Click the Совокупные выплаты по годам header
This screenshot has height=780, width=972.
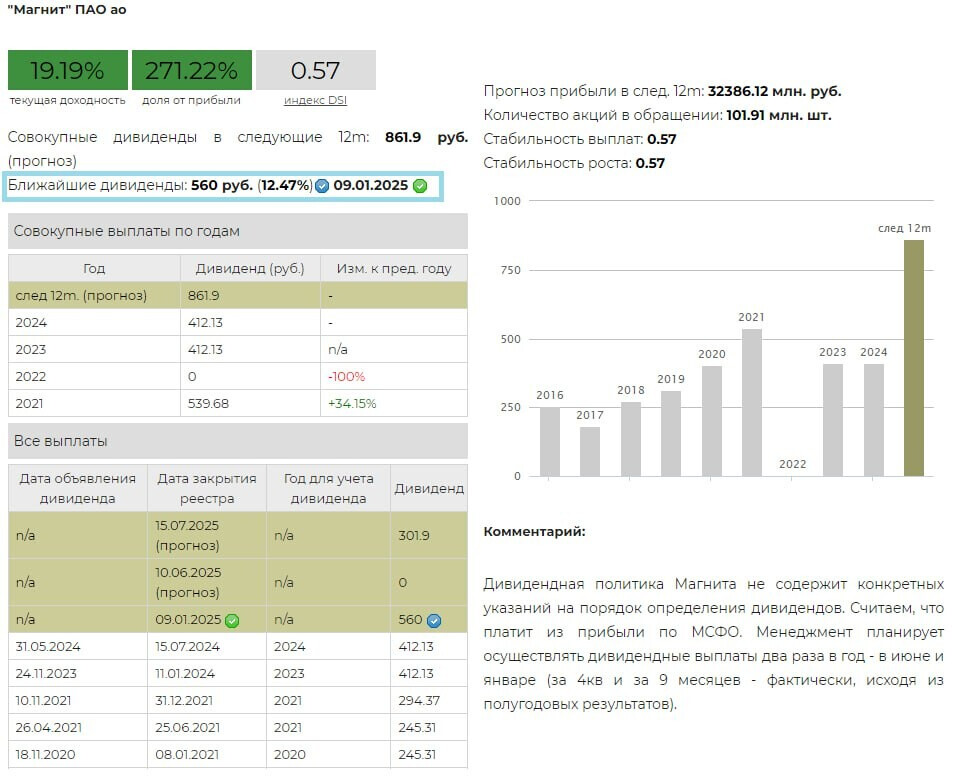pyautogui.click(x=237, y=231)
